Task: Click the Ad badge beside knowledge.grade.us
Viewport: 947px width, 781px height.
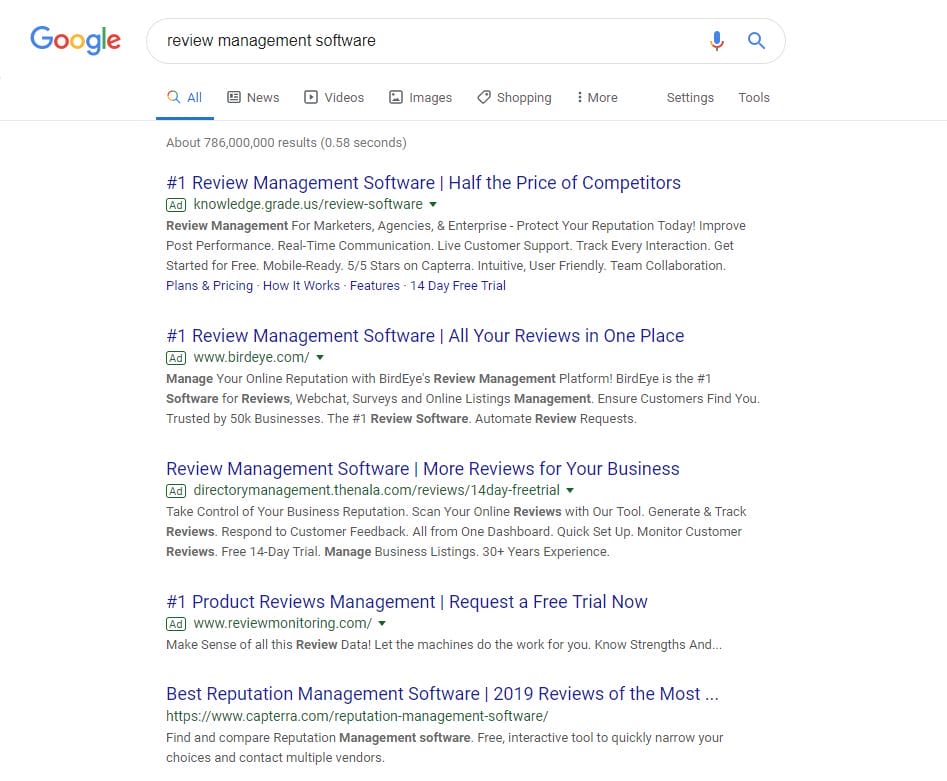Action: (x=176, y=205)
